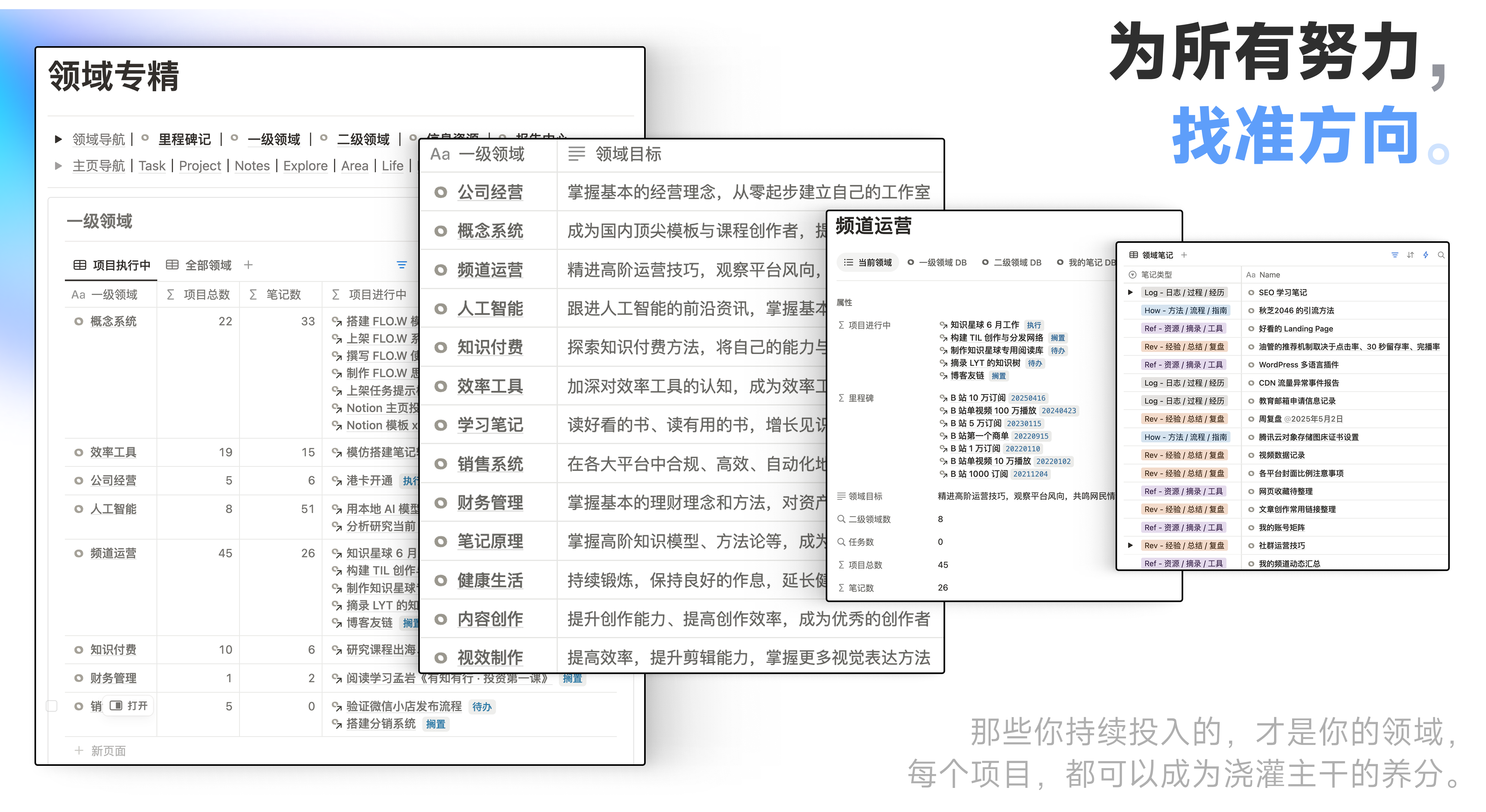Screen dimensions: 1486x812
Task: Expand the SEO 学习笔记 row toggle arrow
Action: tap(1130, 292)
